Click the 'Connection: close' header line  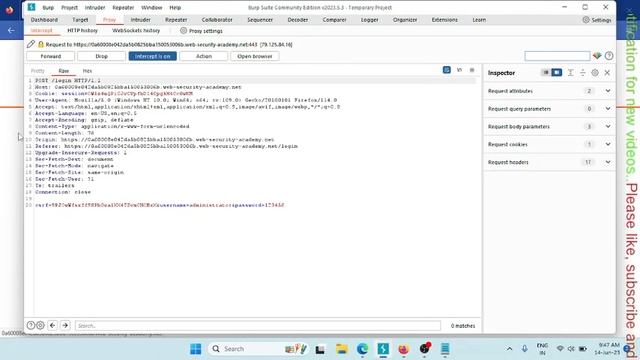[x=63, y=192]
